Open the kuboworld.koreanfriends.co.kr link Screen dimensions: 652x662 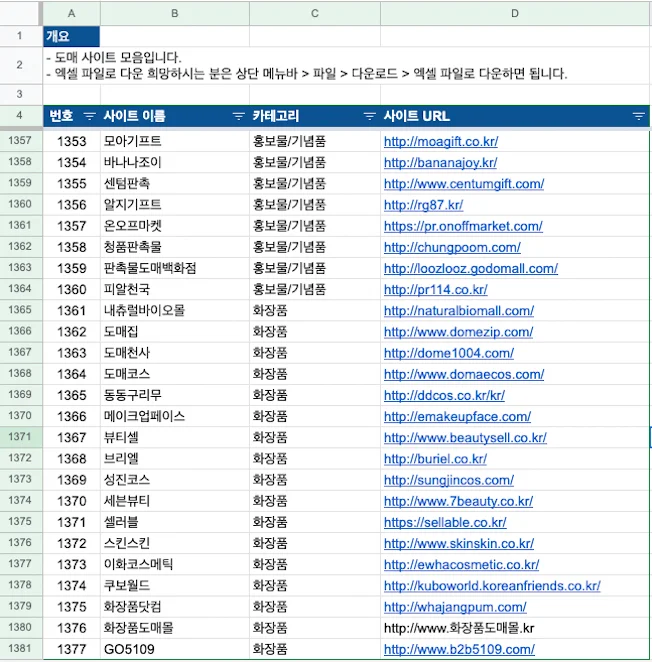click(492, 586)
